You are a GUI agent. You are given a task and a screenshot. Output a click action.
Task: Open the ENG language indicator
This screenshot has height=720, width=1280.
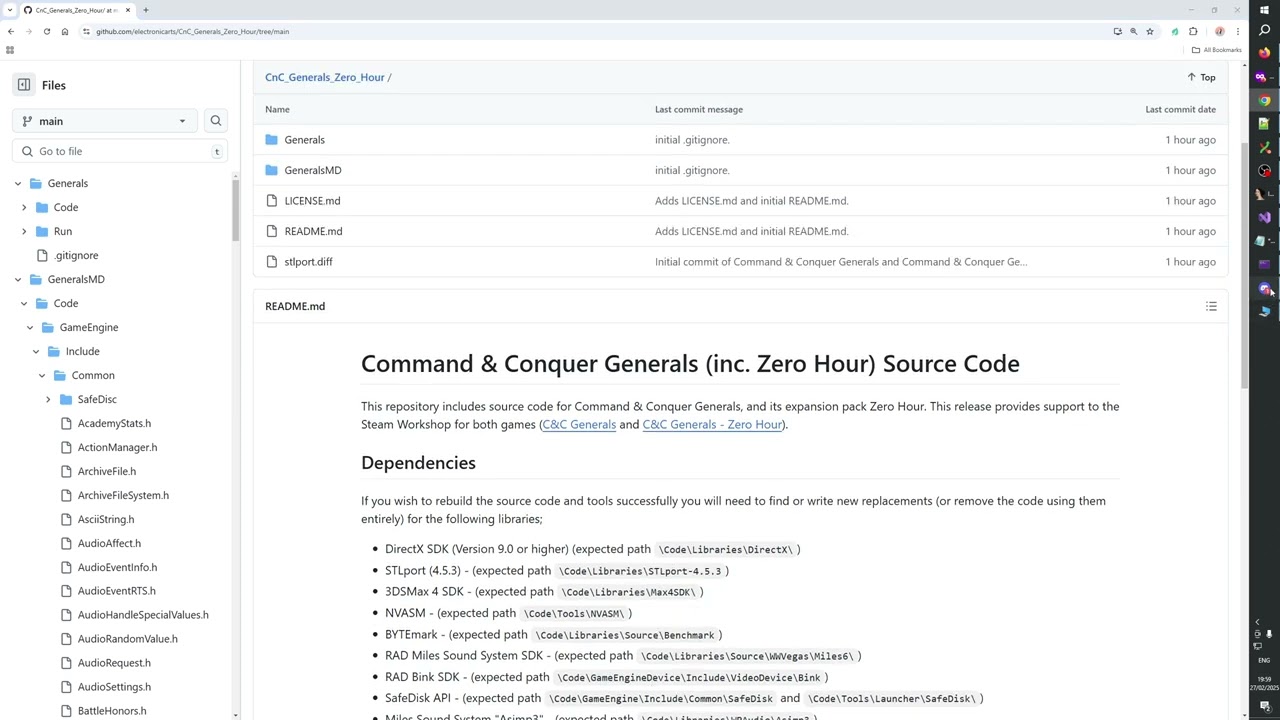tap(1264, 660)
